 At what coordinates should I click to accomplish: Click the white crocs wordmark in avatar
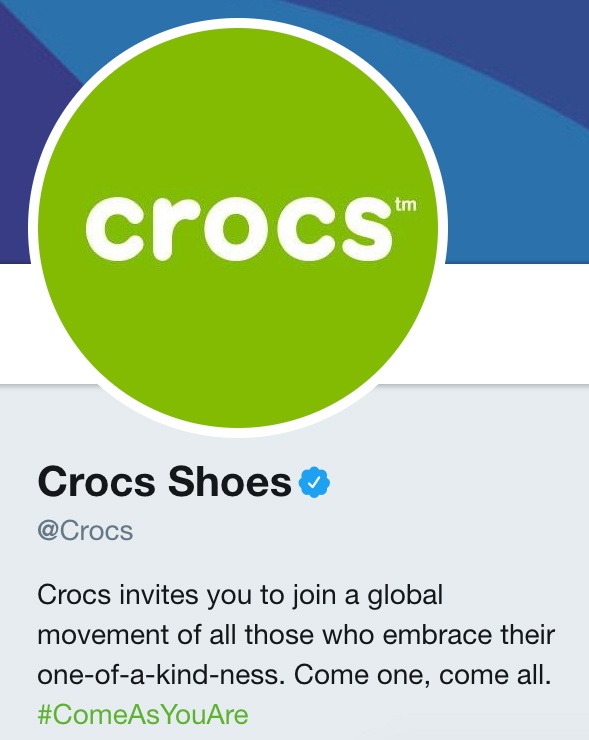239,228
